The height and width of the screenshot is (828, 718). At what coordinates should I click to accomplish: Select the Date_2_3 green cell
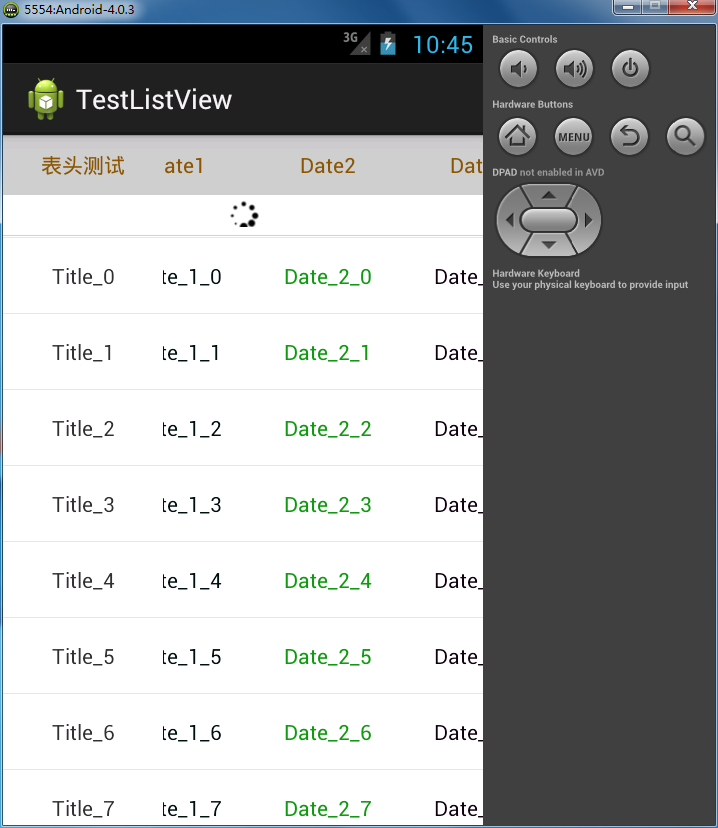328,505
